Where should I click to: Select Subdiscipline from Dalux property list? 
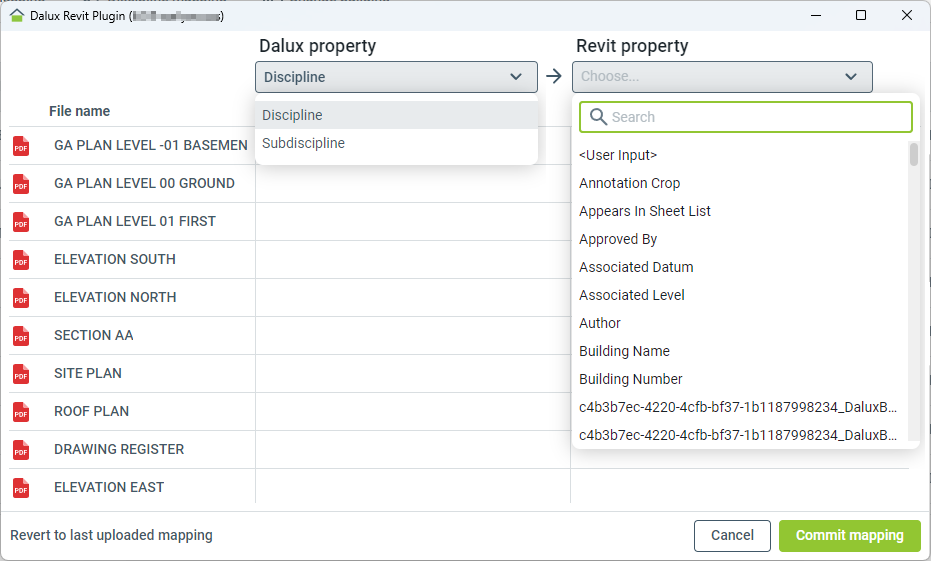304,144
